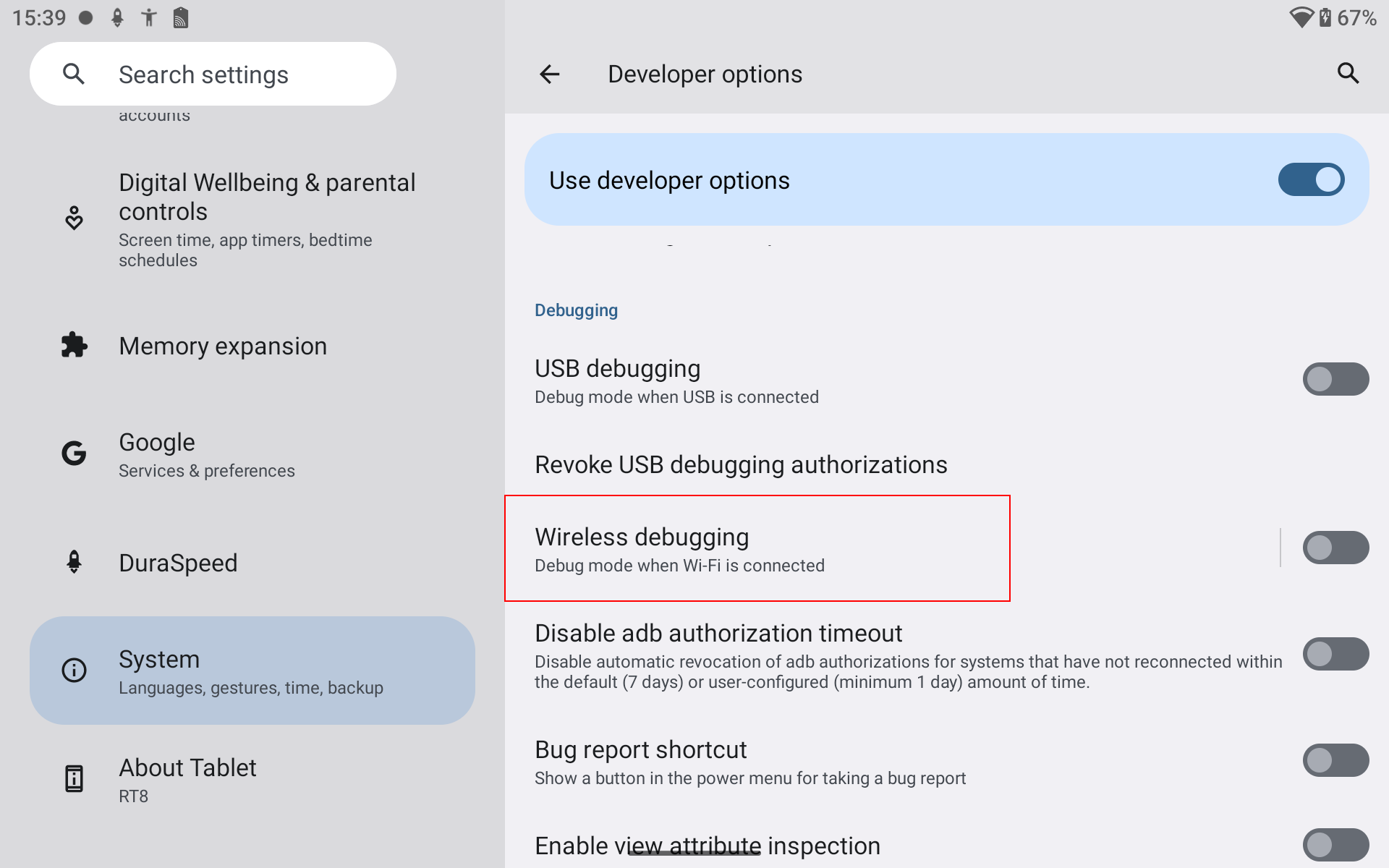Screen dimensions: 1389x868
Task: Click the System info circle icon
Action: (x=74, y=670)
